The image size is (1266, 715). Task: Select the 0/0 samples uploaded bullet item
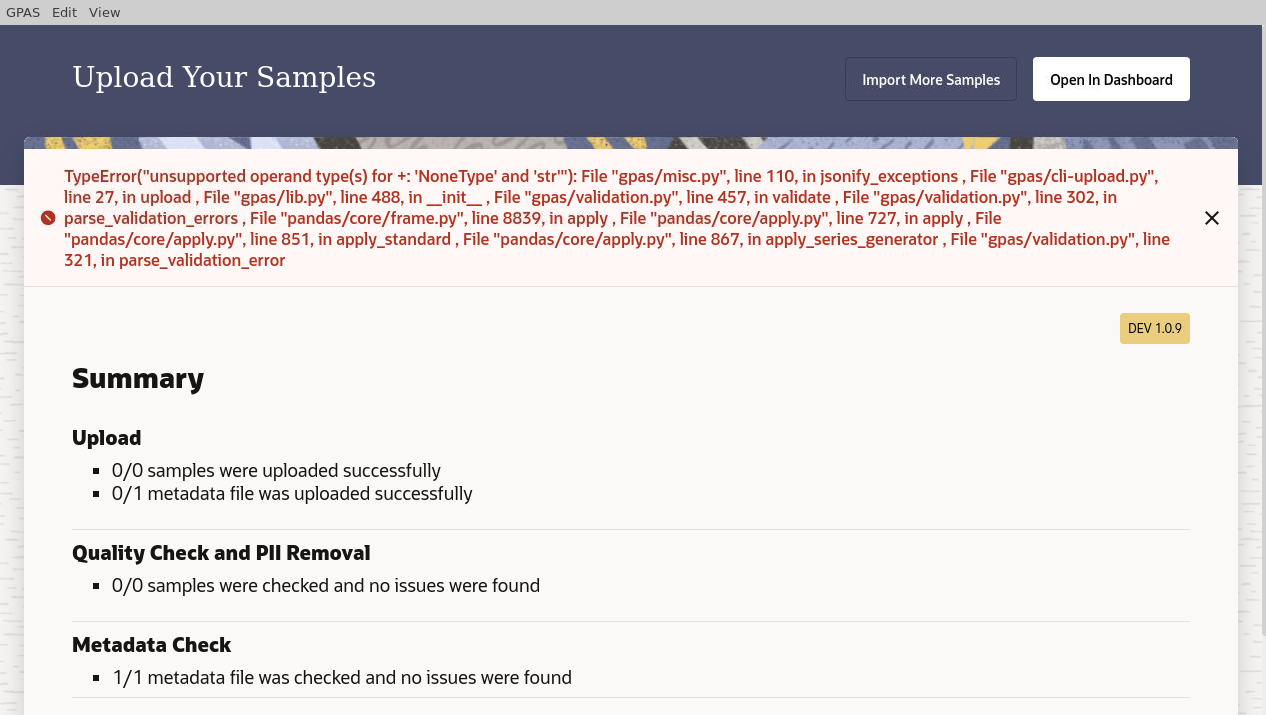click(276, 470)
